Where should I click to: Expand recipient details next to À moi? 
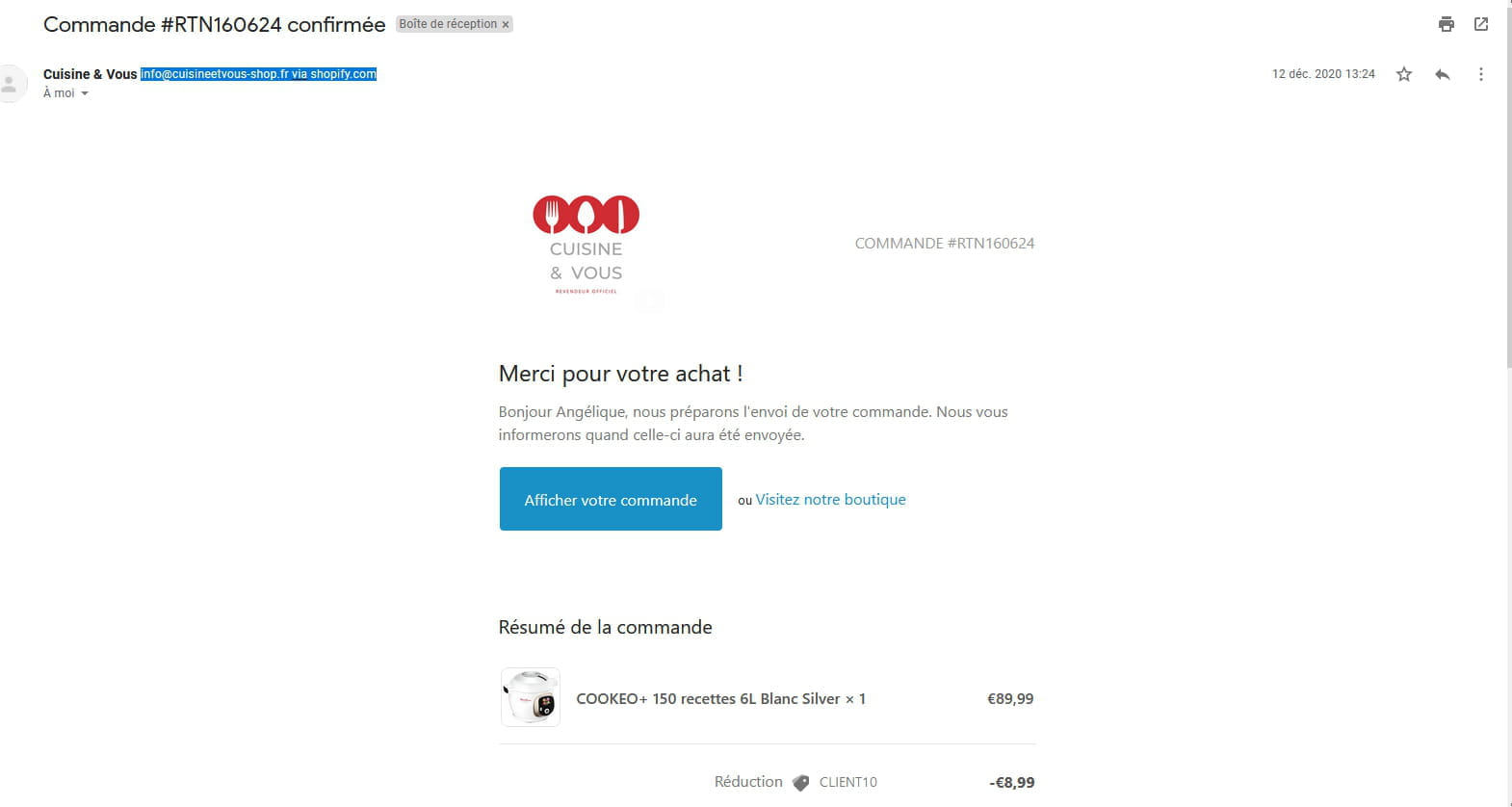click(85, 93)
